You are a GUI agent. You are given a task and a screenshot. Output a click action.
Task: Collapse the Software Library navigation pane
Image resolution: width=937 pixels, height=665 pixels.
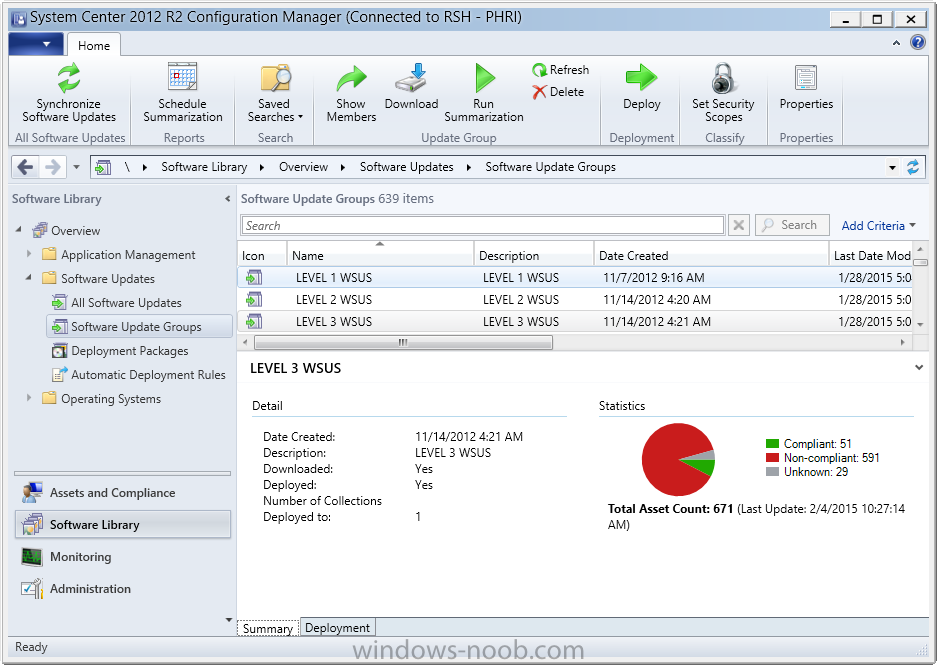pos(228,199)
